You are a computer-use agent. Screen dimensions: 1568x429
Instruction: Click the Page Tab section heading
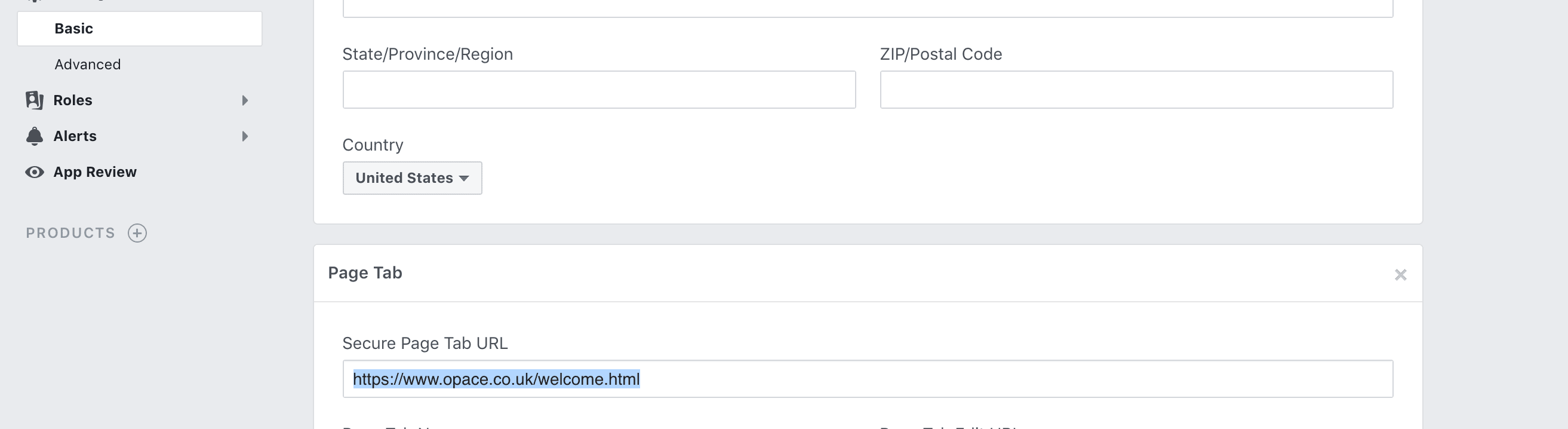[x=365, y=273]
